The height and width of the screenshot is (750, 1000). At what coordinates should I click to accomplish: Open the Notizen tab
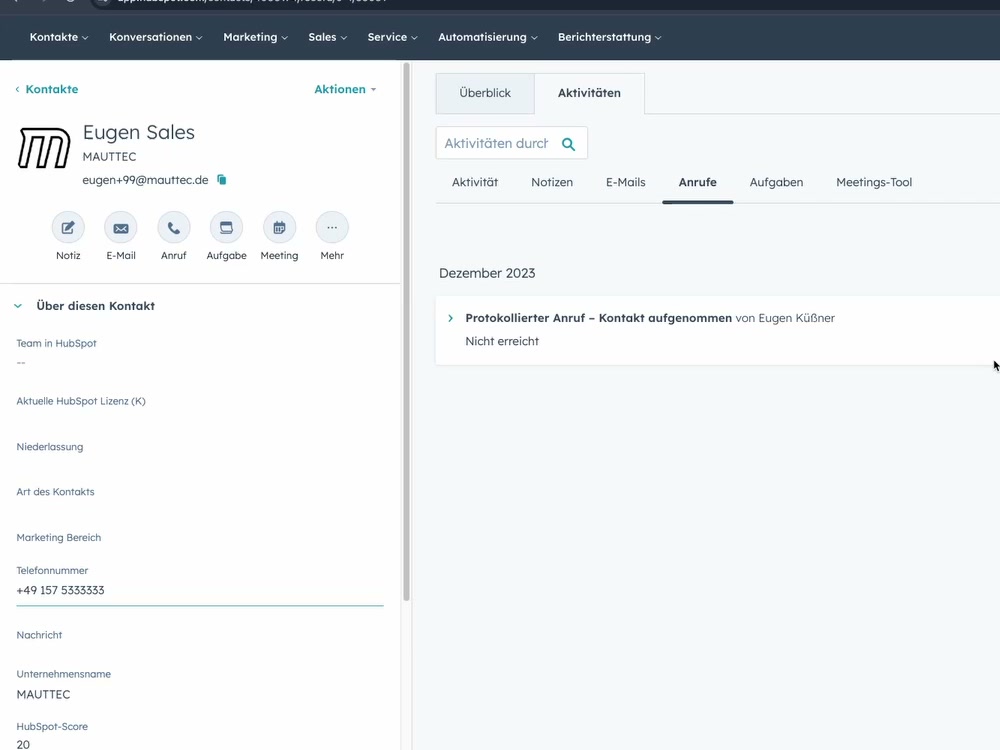(551, 182)
